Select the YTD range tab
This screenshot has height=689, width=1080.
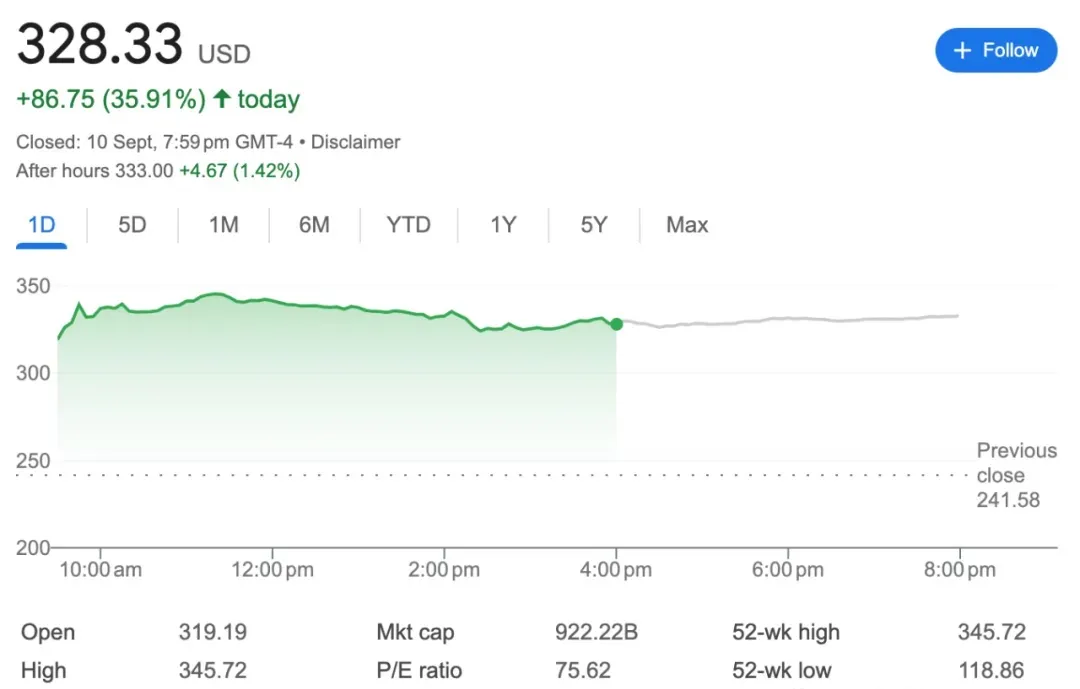coord(408,225)
